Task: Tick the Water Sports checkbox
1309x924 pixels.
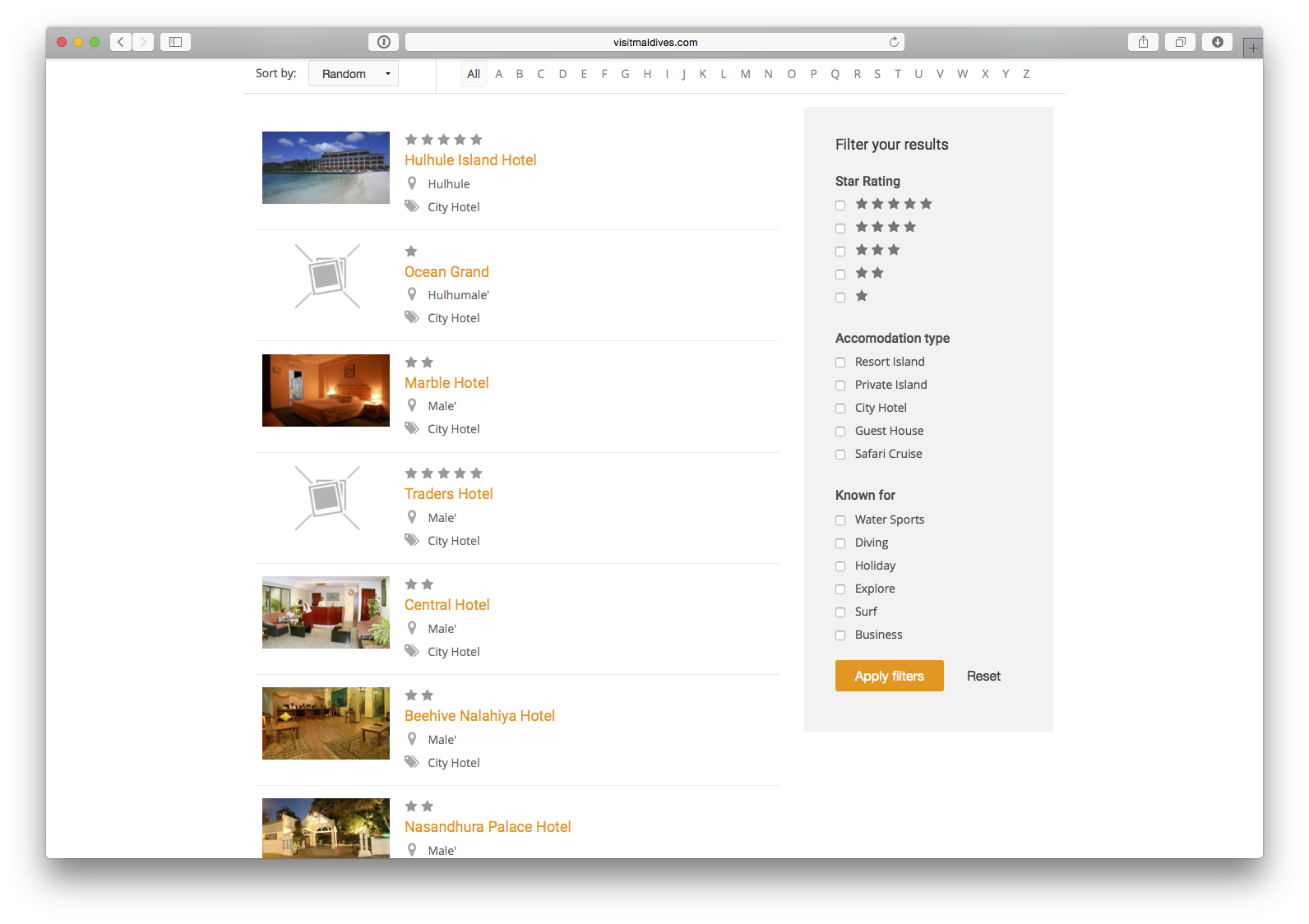Action: click(840, 520)
